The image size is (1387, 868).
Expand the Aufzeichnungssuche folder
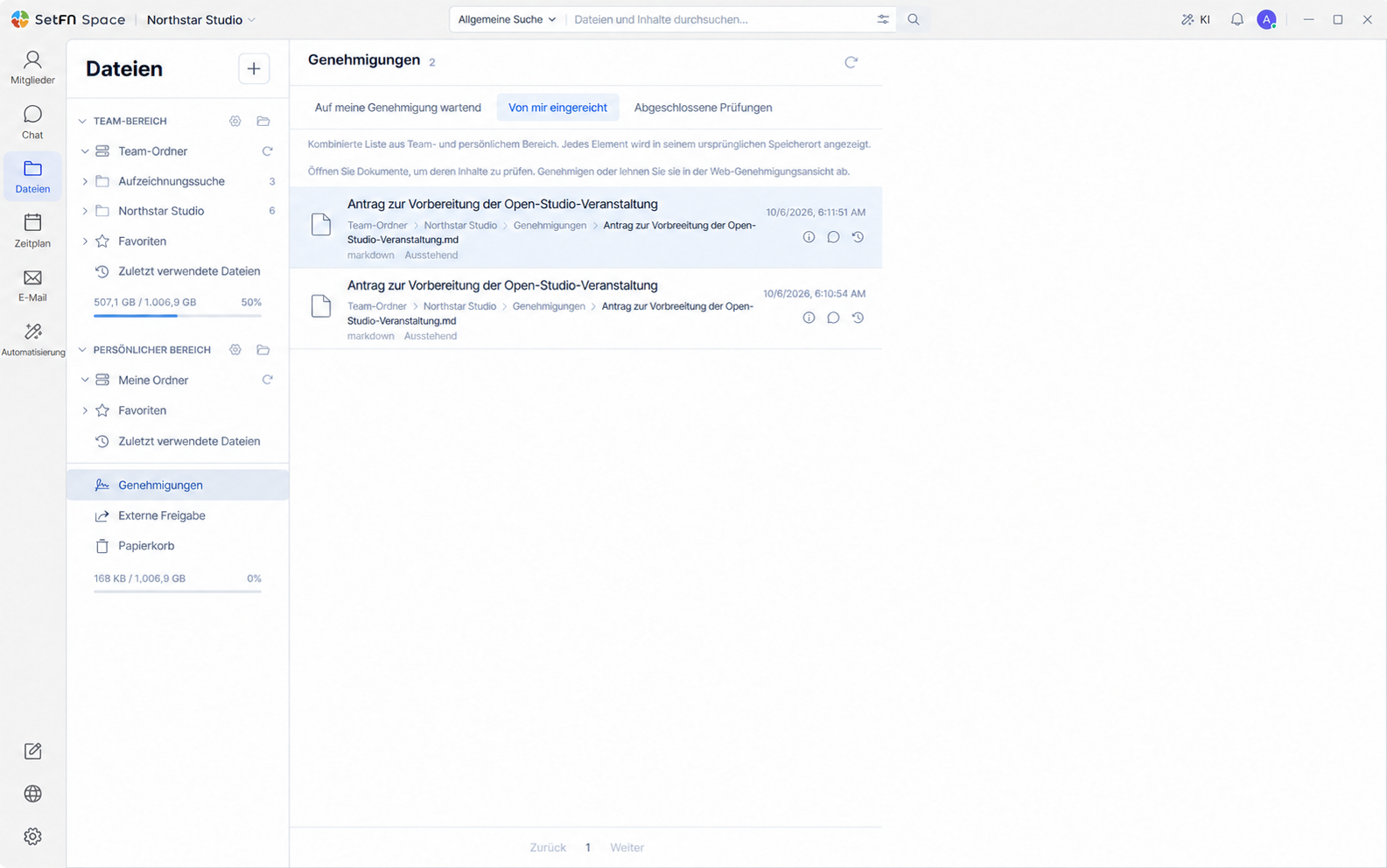pos(85,181)
